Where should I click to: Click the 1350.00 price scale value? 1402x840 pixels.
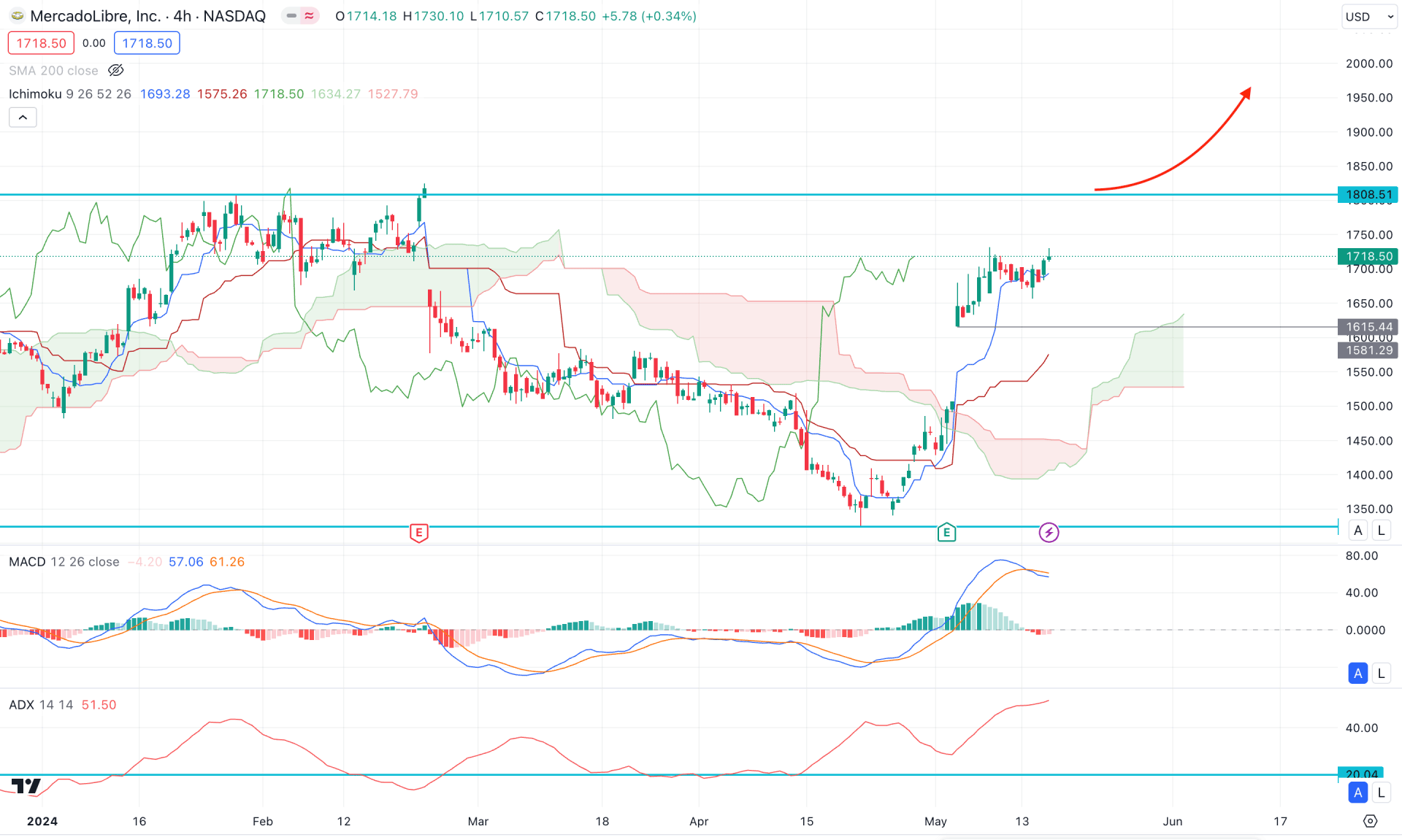[x=1369, y=509]
